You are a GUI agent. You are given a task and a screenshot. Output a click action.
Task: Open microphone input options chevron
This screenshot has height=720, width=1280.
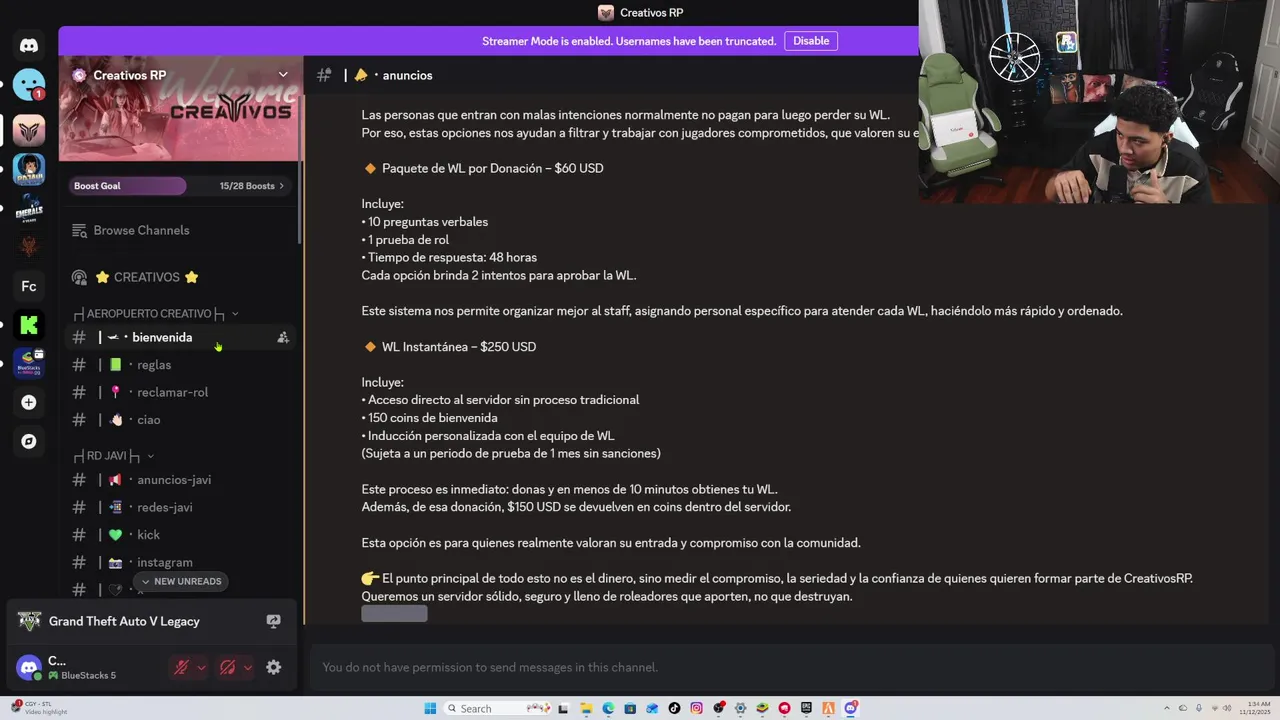201,667
